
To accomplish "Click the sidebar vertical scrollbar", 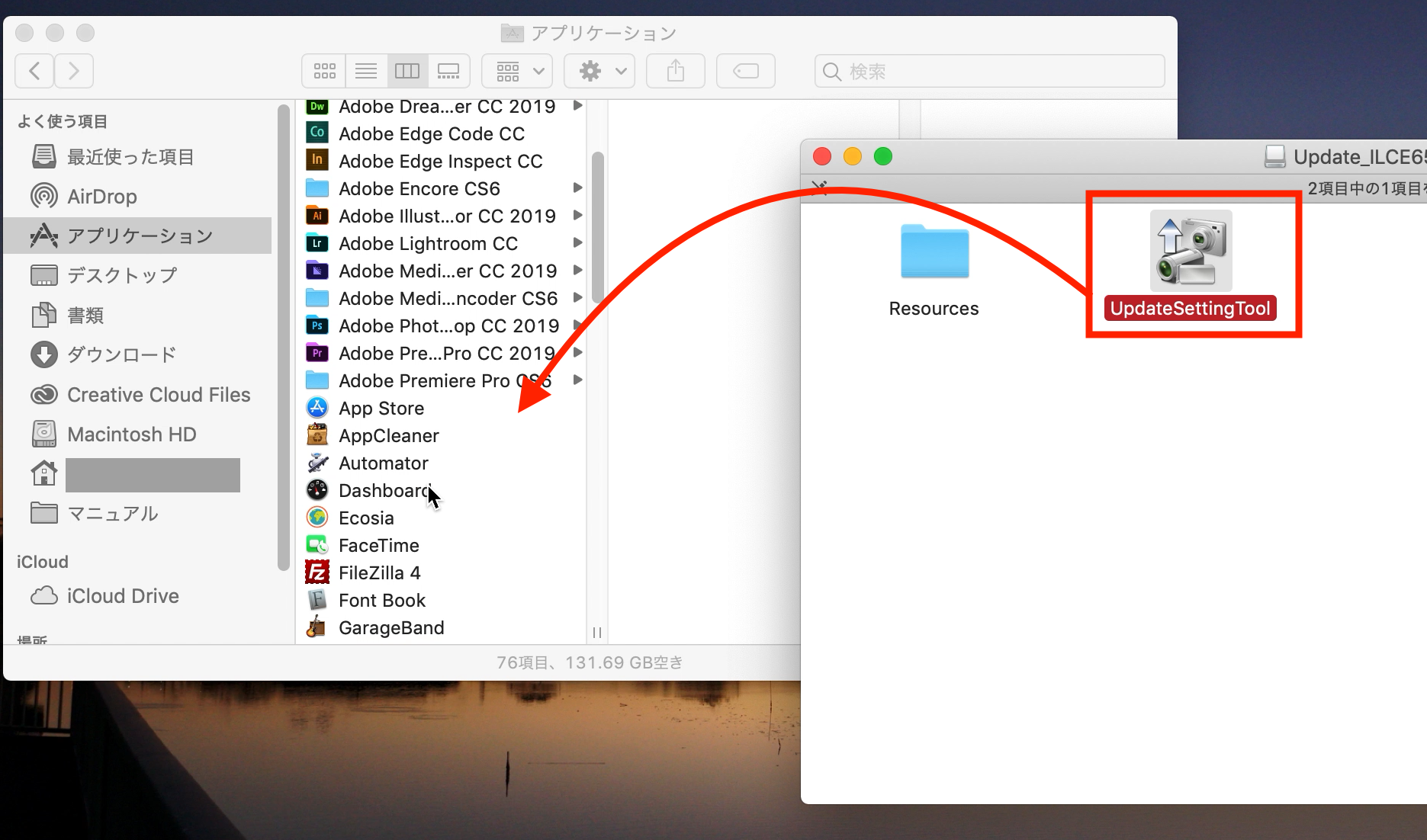I will tap(284, 338).
